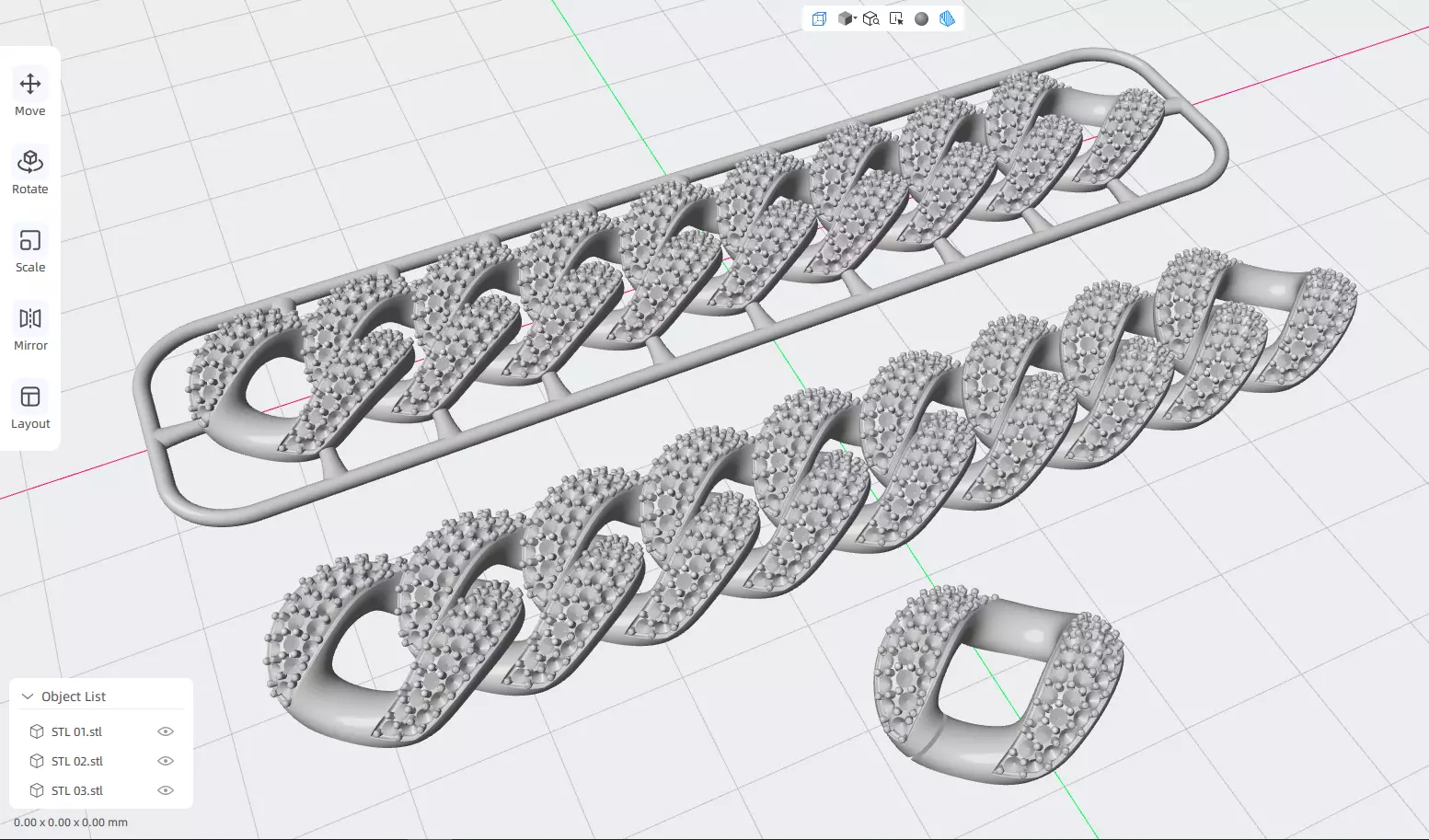
Task: Click the zoom-to-object cube magnifier icon
Action: coord(870,18)
